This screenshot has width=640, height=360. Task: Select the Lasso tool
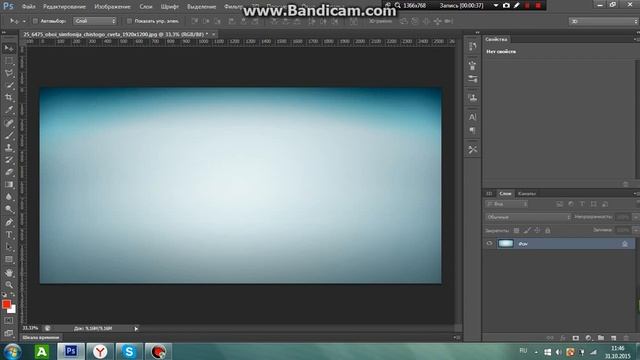point(9,73)
